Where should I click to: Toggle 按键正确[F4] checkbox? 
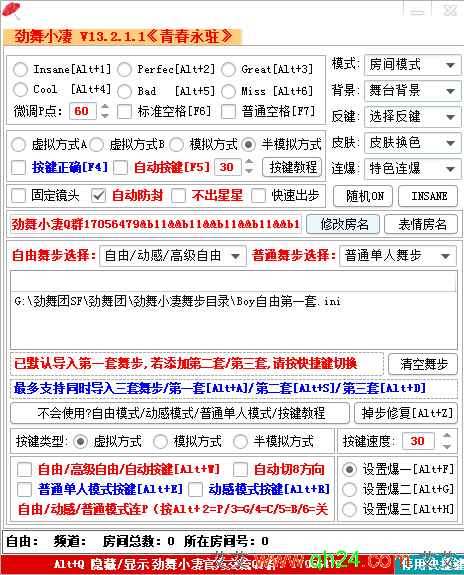[x=18, y=168]
